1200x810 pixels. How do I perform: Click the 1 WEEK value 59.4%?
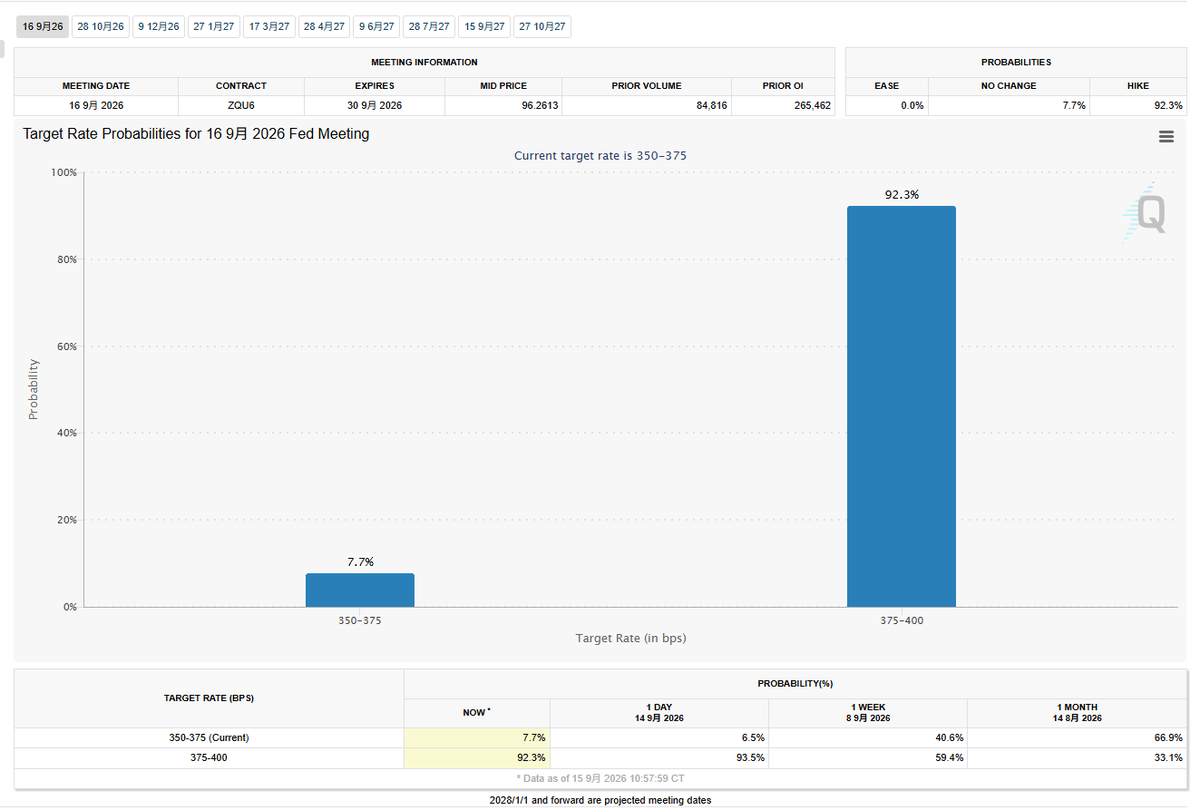948,758
